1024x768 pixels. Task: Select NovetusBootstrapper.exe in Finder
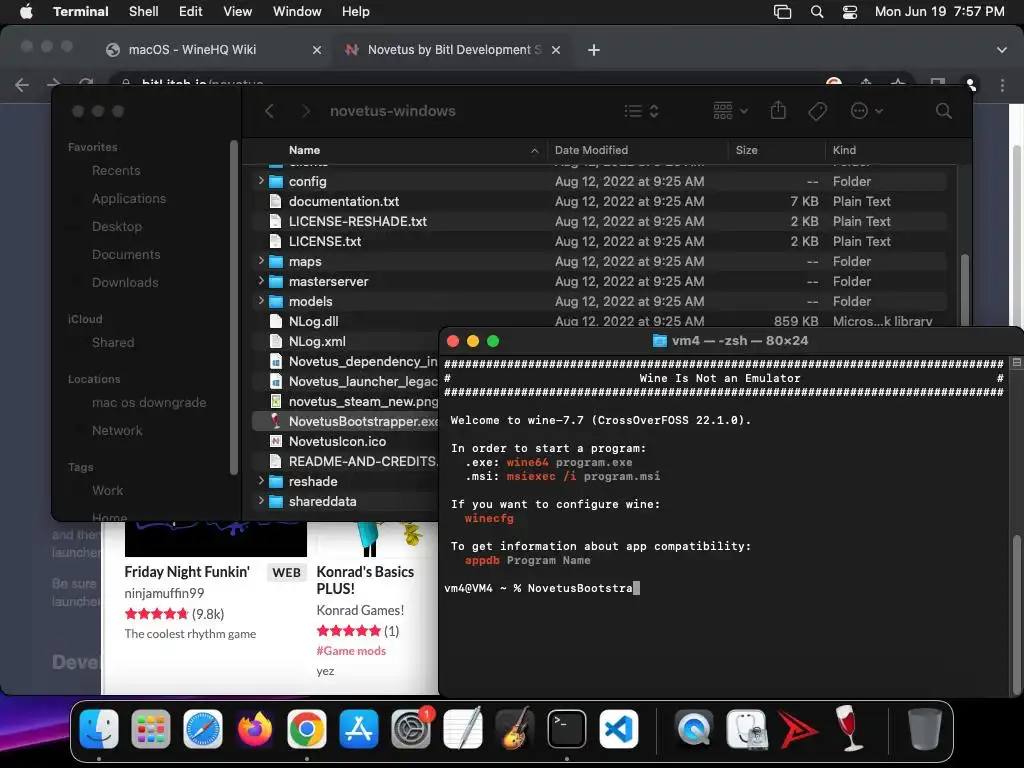[x=363, y=421]
